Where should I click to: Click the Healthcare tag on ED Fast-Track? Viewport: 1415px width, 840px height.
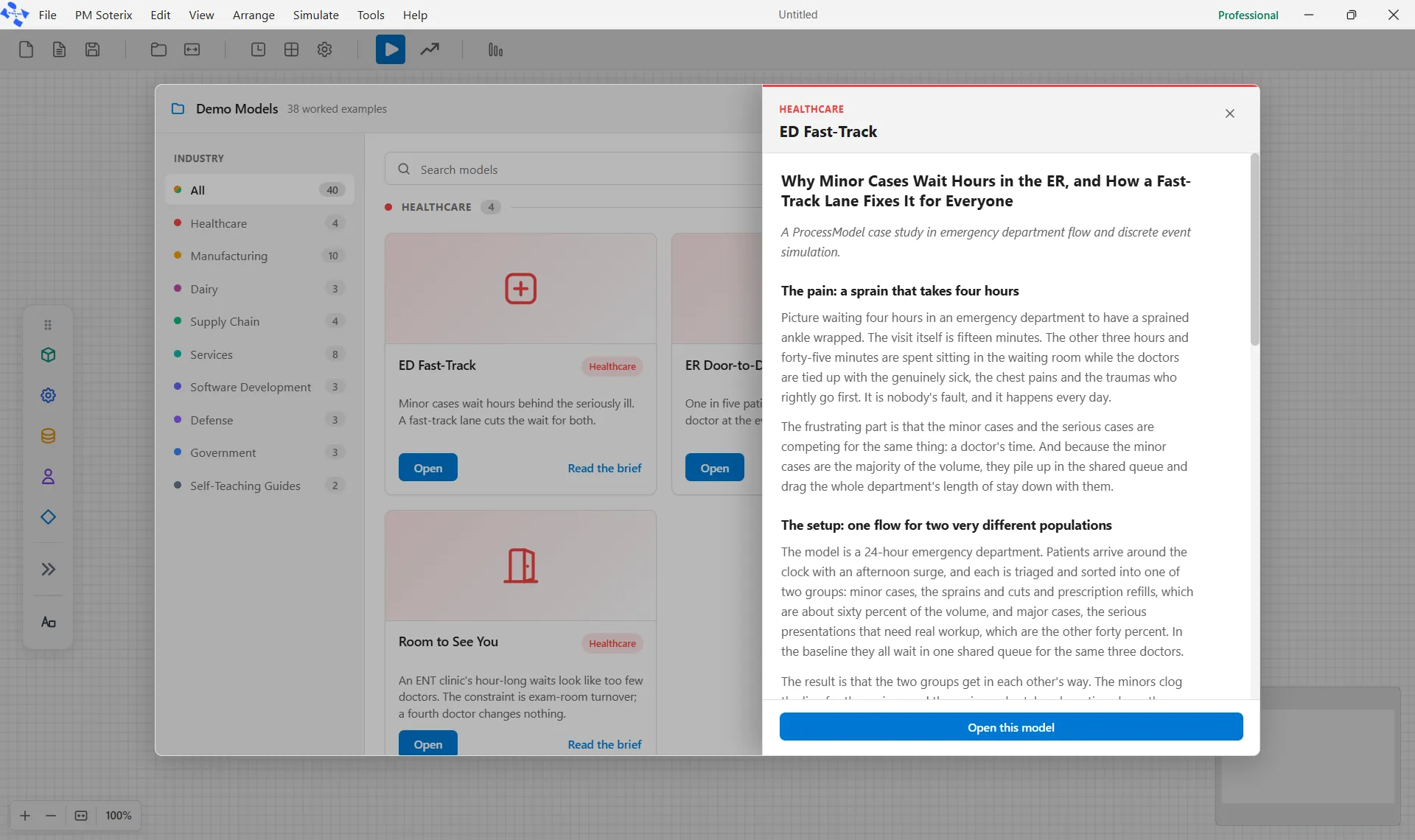[x=612, y=366]
